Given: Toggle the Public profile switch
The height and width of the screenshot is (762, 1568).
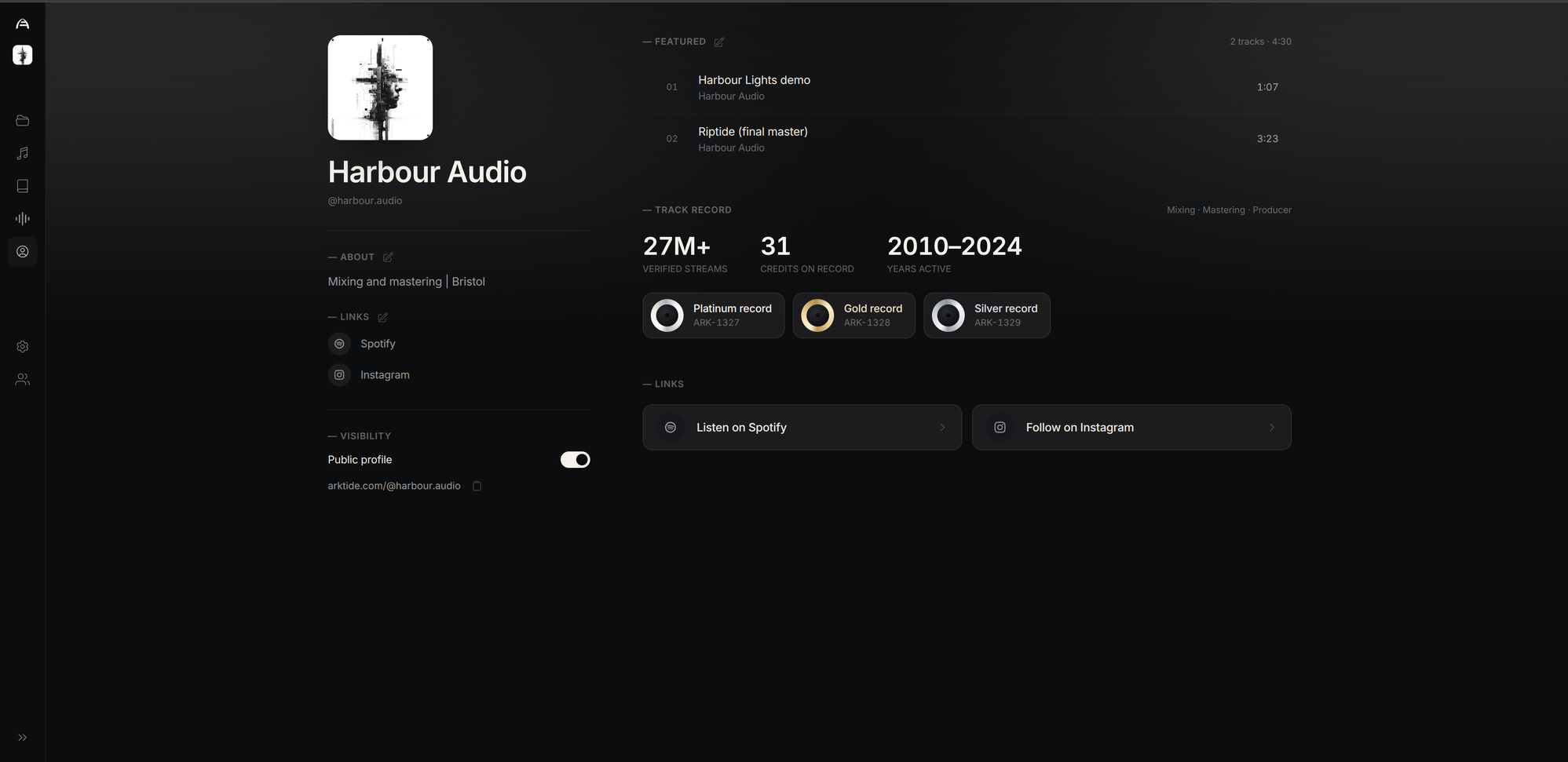Looking at the screenshot, I should [576, 460].
